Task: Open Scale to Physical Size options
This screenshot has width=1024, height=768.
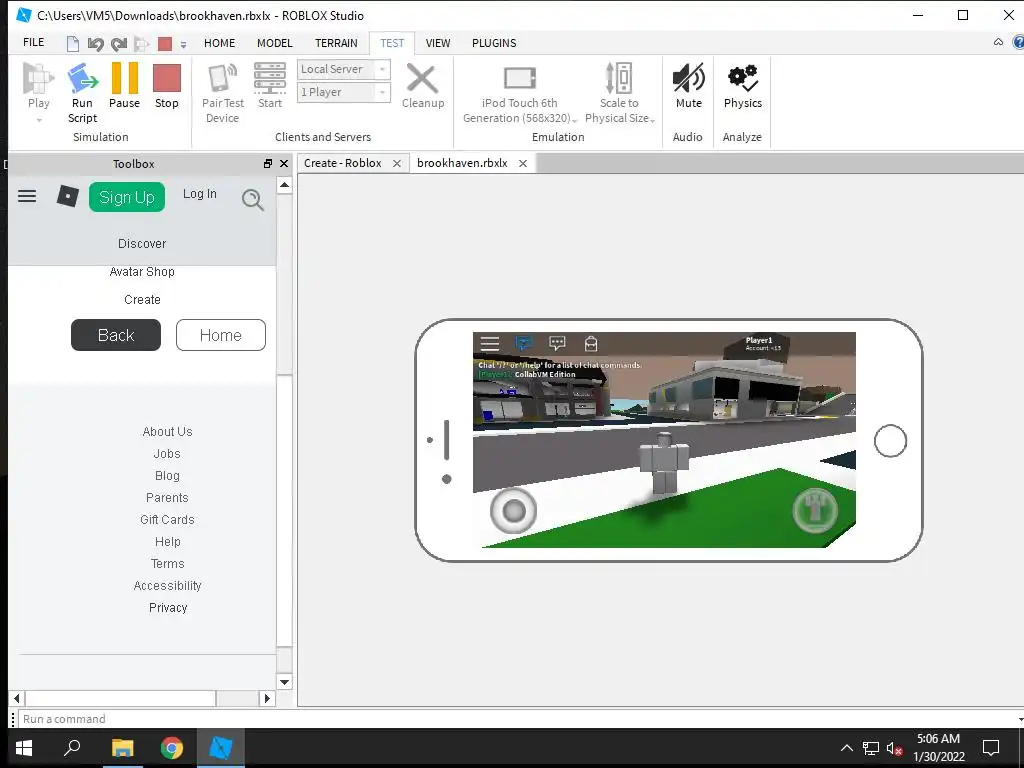Action: point(619,93)
